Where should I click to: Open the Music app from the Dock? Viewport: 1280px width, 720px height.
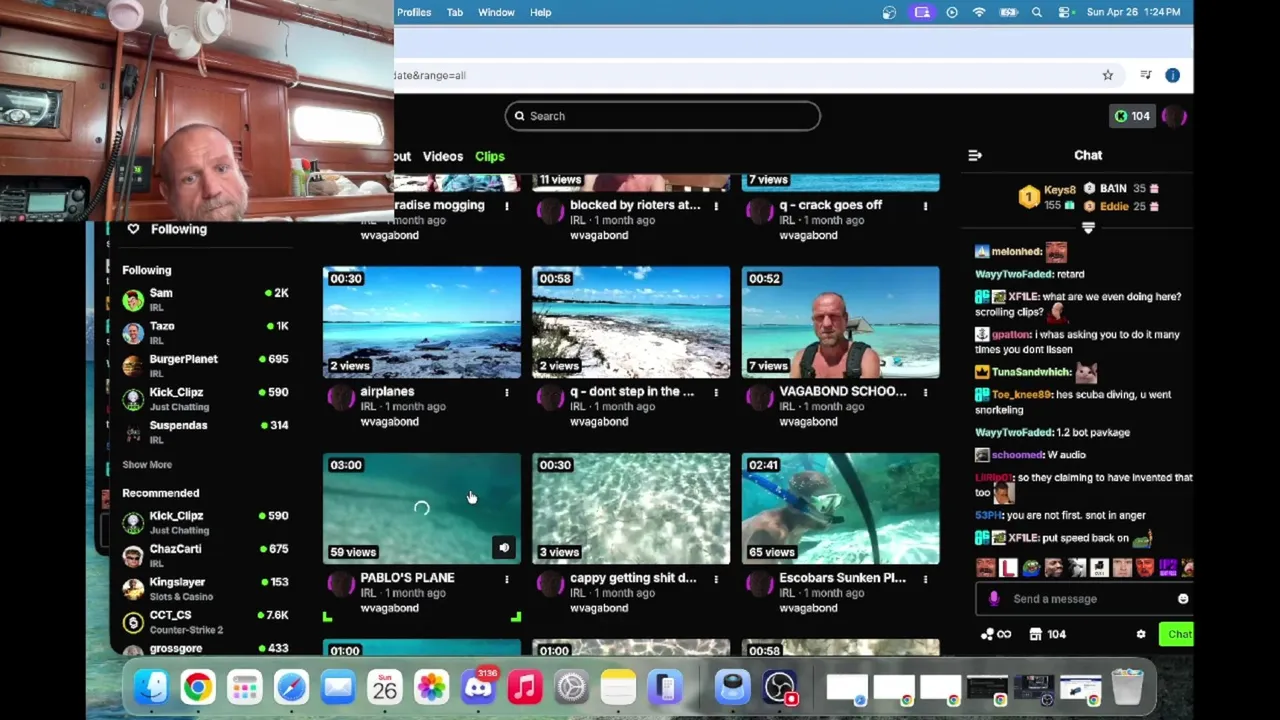[x=525, y=687]
